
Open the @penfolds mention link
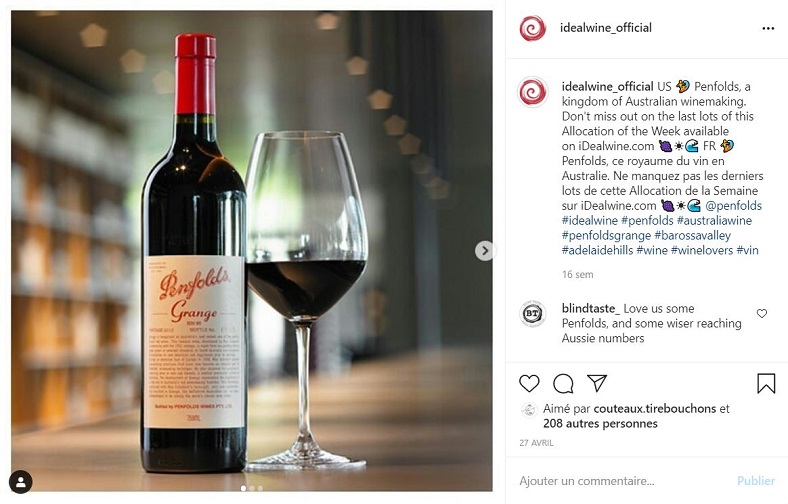tap(733, 206)
